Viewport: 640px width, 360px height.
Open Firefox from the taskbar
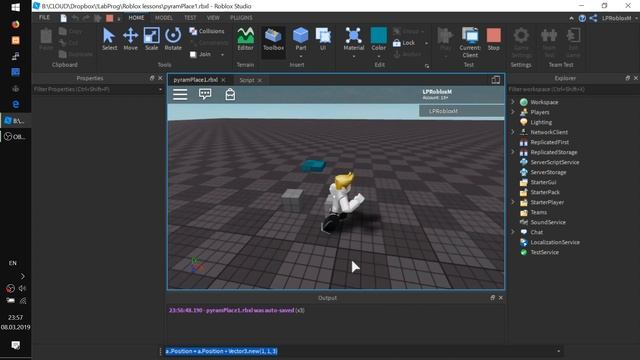pos(16,24)
